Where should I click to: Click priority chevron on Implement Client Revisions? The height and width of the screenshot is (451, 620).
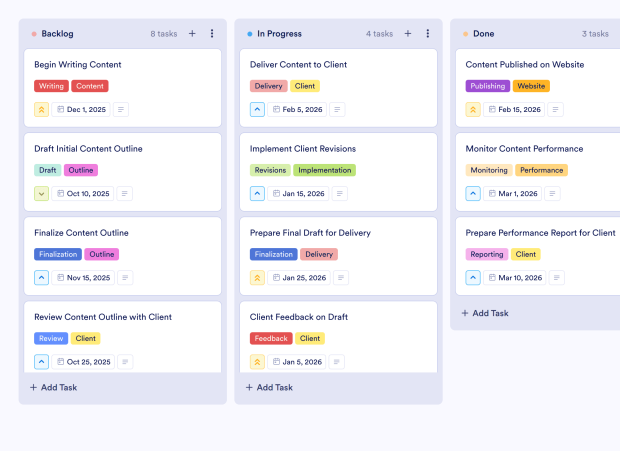click(x=257, y=193)
